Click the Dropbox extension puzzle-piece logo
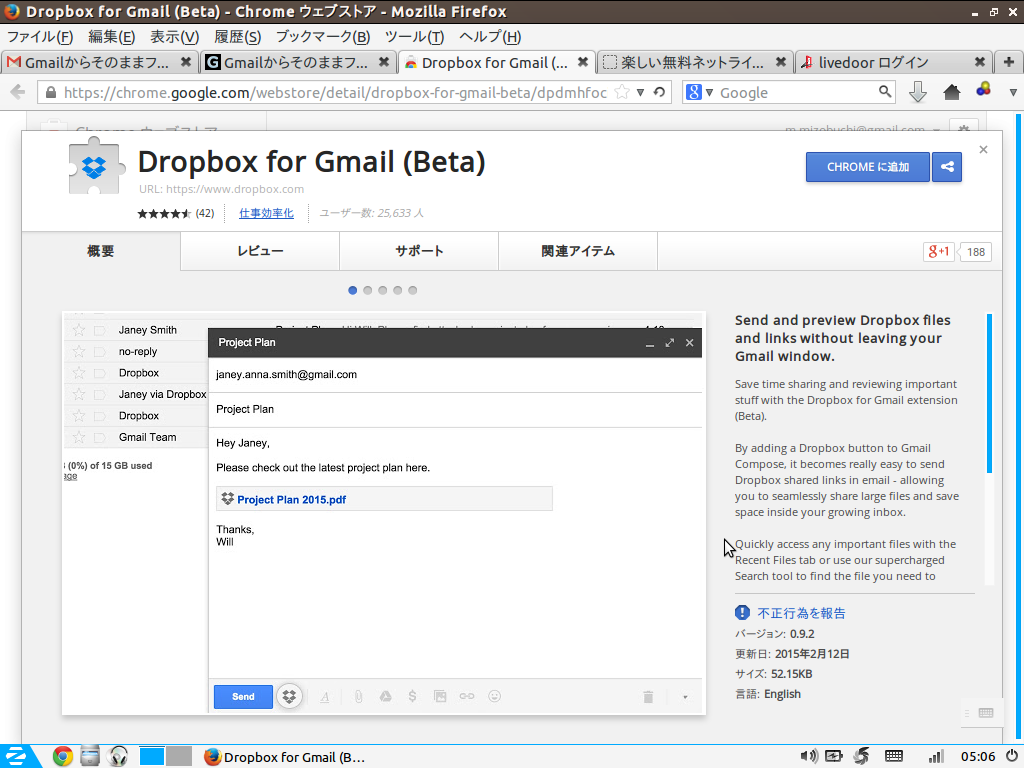The width and height of the screenshot is (1024, 768). tap(95, 166)
